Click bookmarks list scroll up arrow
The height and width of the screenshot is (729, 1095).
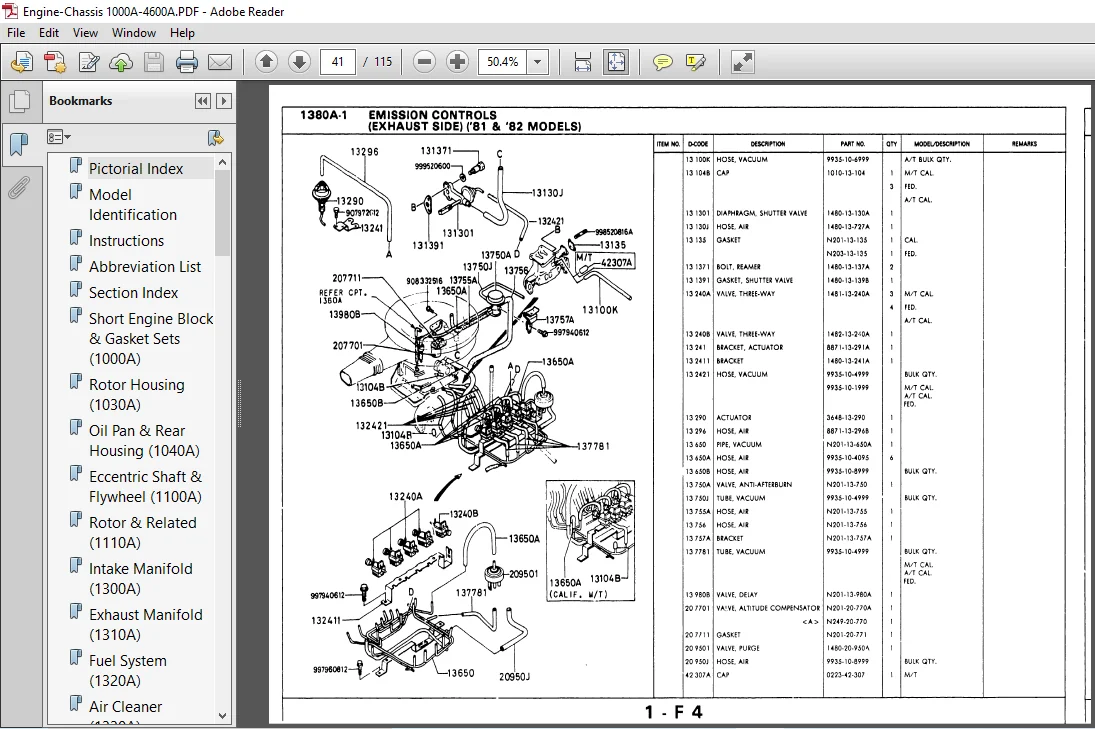[223, 163]
